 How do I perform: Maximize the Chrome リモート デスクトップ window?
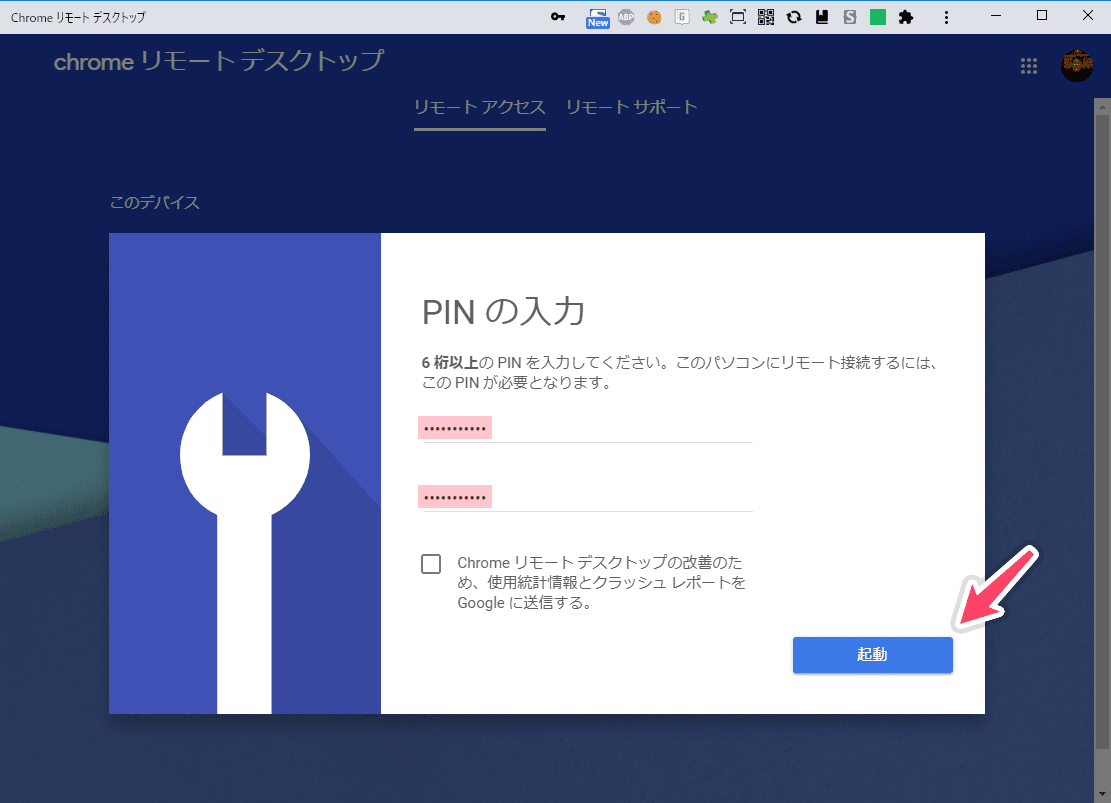(x=1042, y=16)
